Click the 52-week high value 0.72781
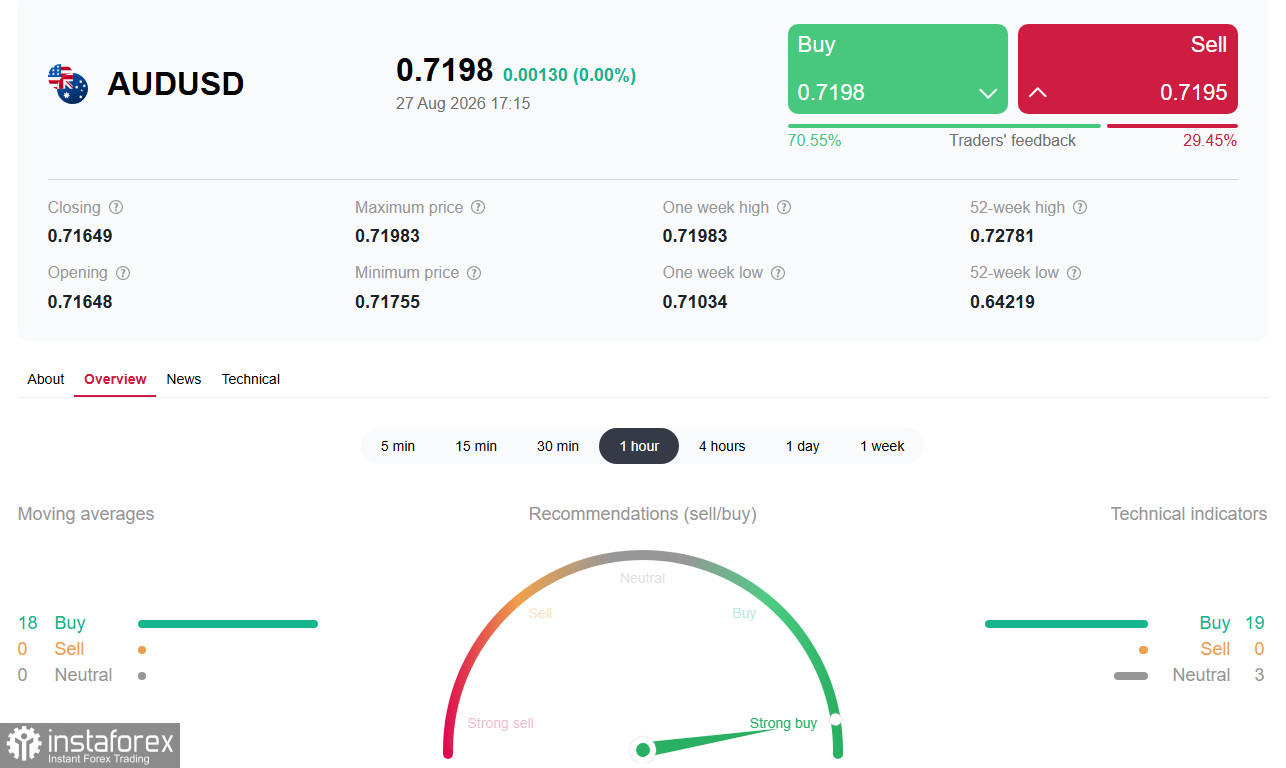1286x768 pixels. pyautogui.click(x=1002, y=236)
